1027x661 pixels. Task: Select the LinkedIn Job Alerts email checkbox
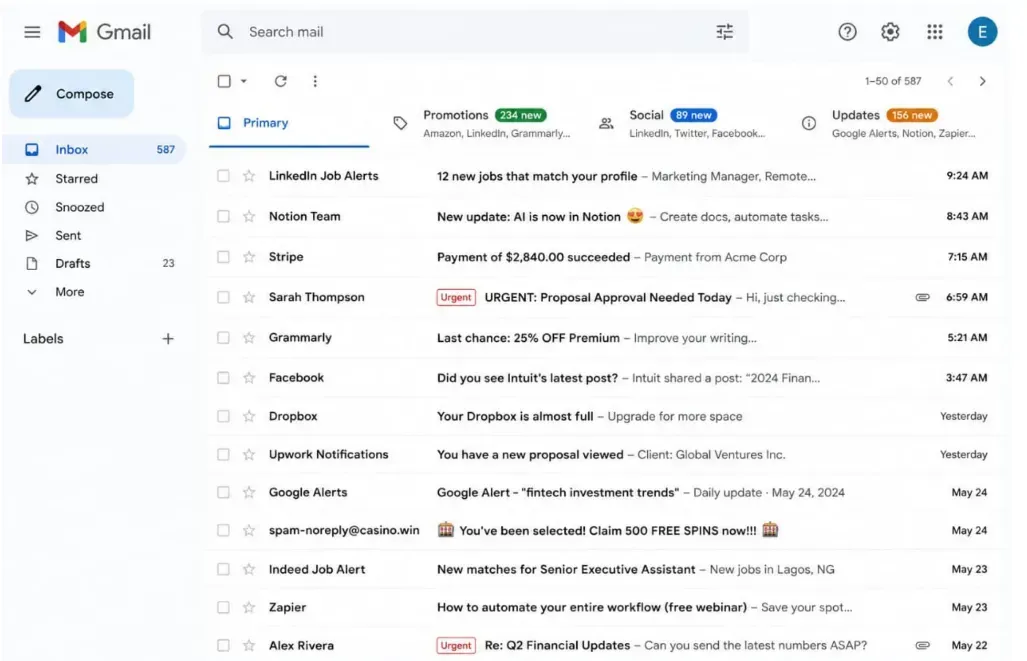point(223,176)
